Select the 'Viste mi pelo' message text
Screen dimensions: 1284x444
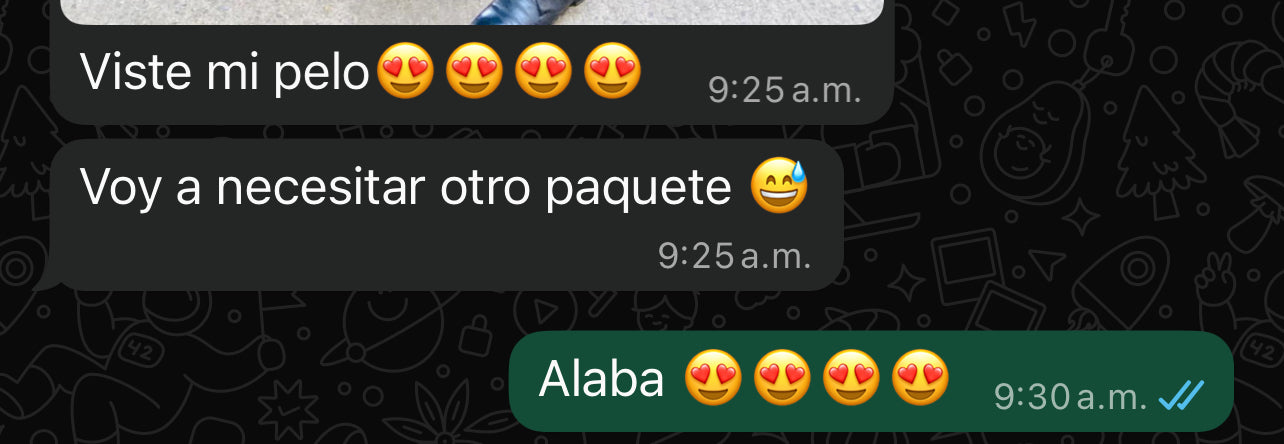click(x=225, y=73)
